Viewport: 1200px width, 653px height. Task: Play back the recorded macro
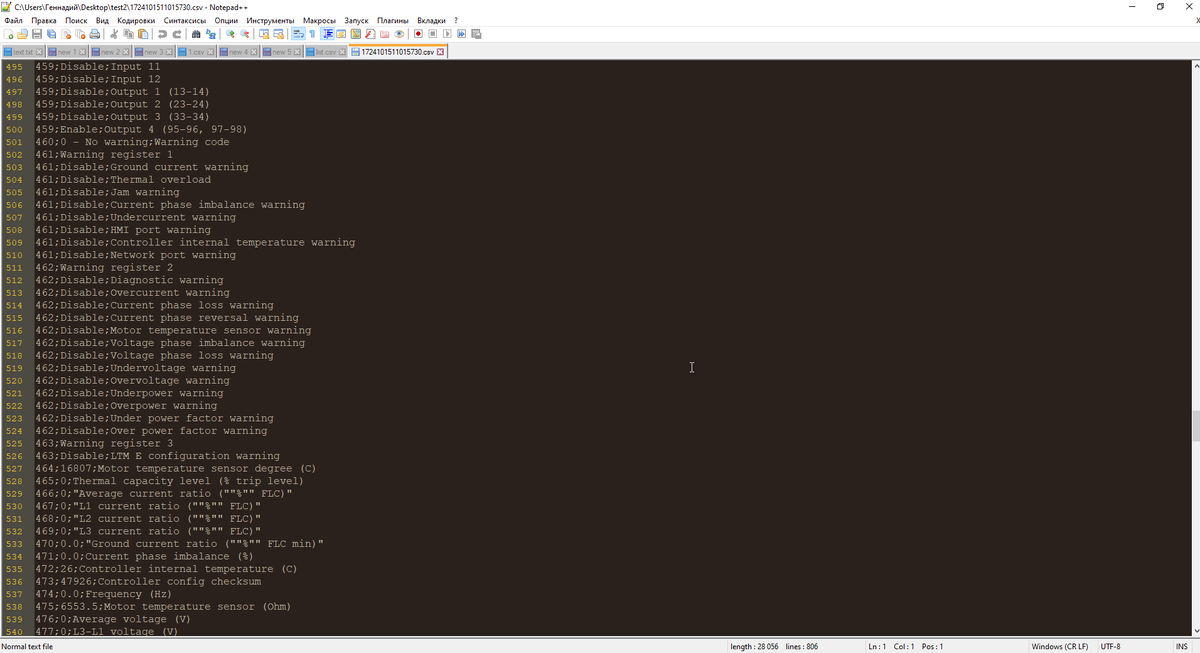click(447, 33)
